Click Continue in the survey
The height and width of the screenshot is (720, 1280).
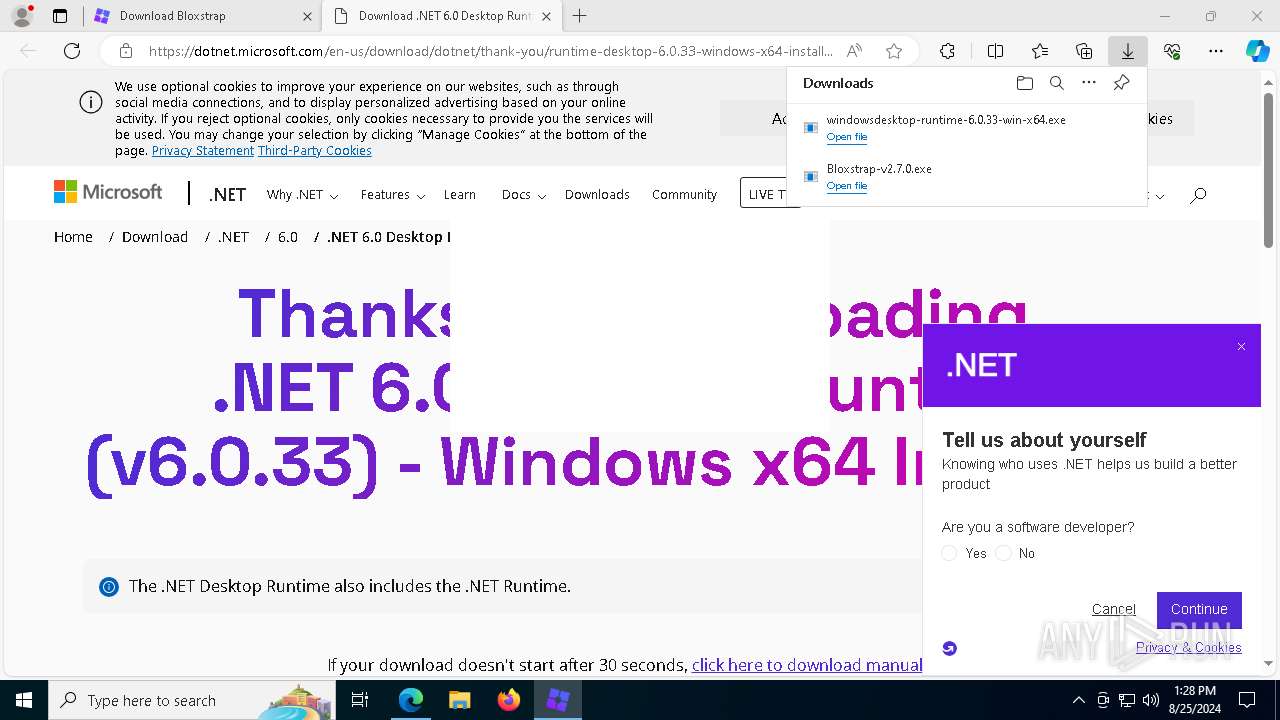pos(1199,609)
